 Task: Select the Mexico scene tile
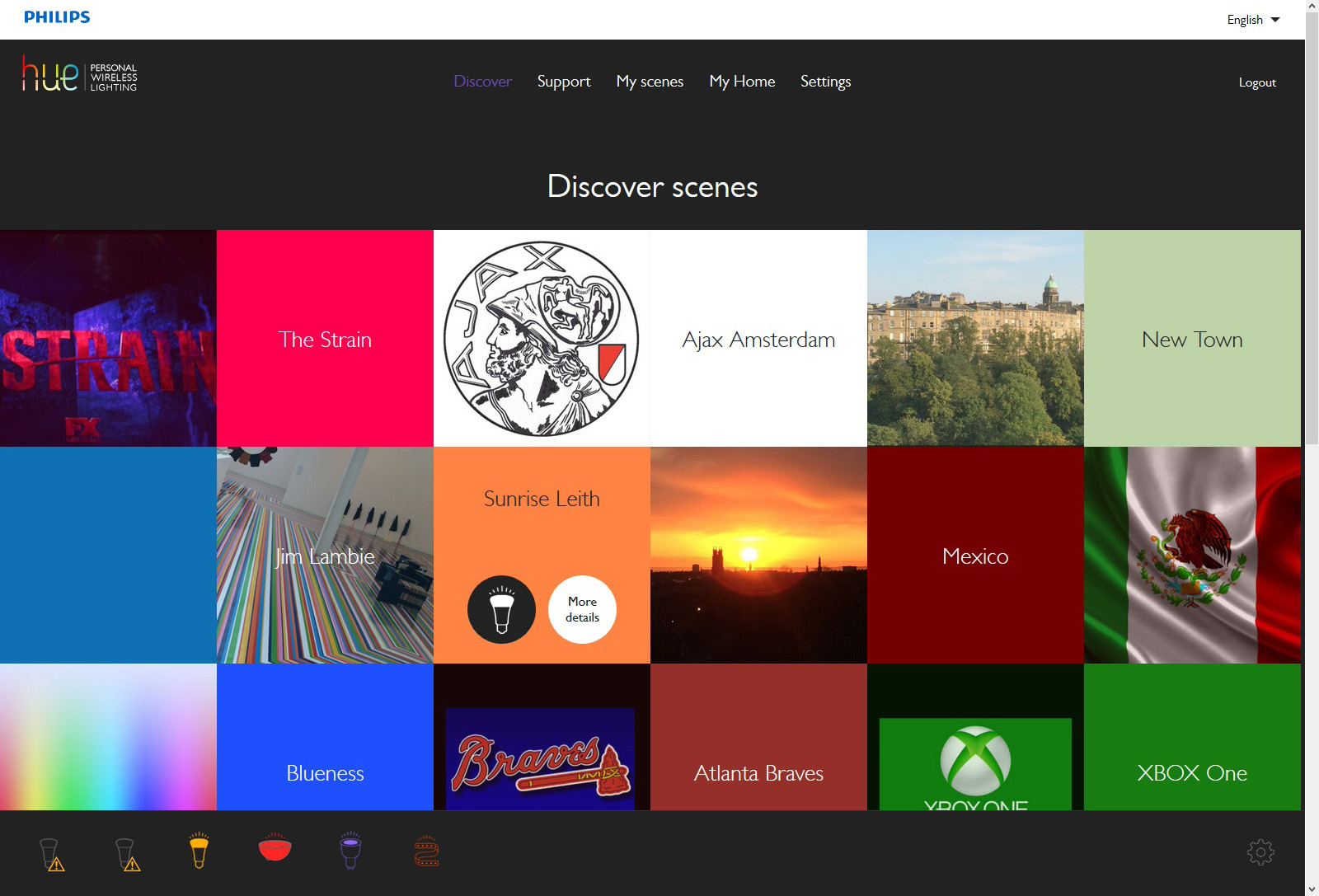[x=975, y=555]
